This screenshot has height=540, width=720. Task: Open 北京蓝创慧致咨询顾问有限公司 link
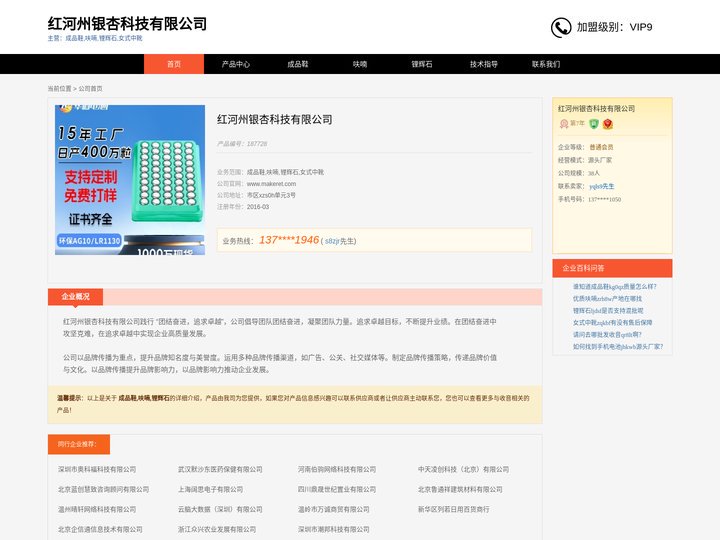(103, 489)
